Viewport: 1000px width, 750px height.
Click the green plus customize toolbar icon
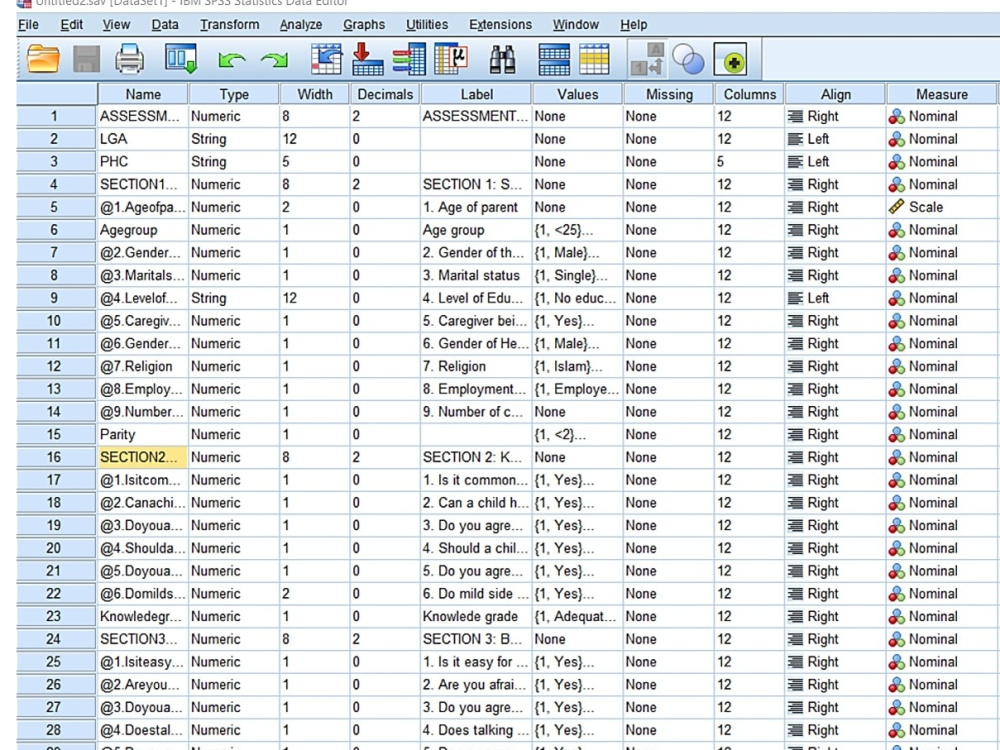click(730, 61)
